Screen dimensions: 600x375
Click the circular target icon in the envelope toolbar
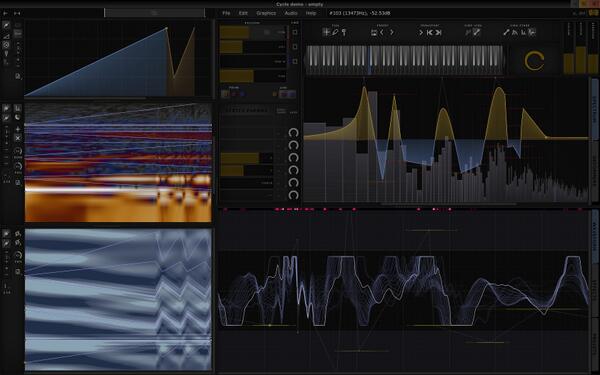tap(6, 45)
